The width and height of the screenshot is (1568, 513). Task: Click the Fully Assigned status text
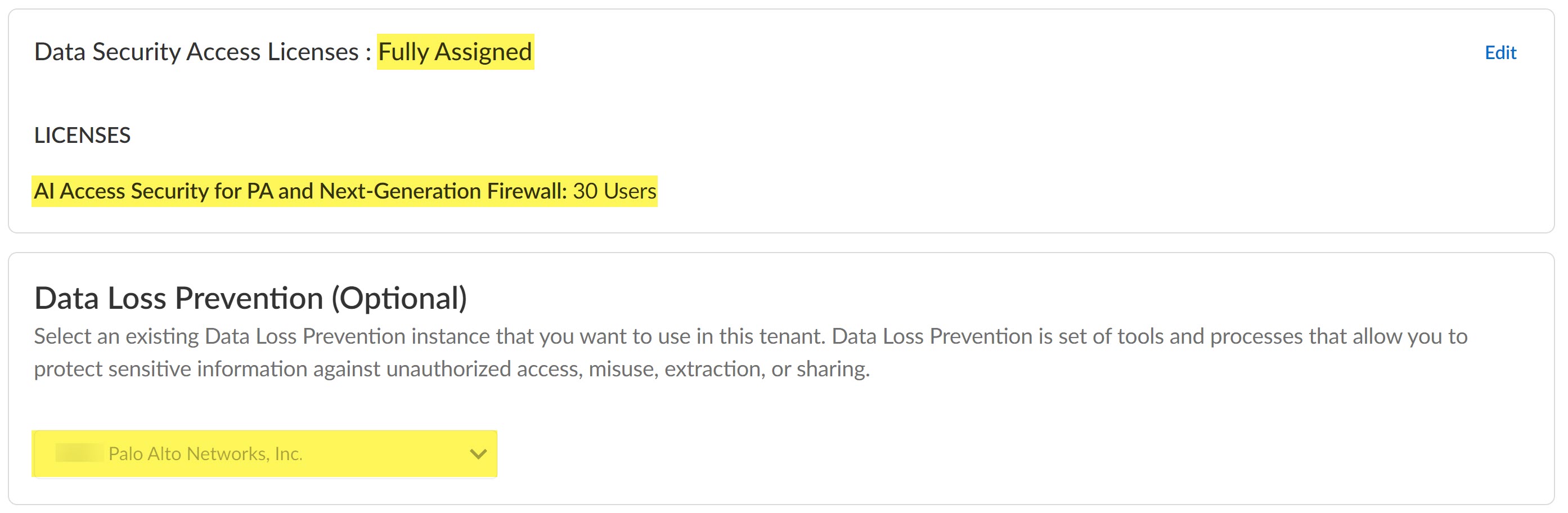click(x=455, y=52)
